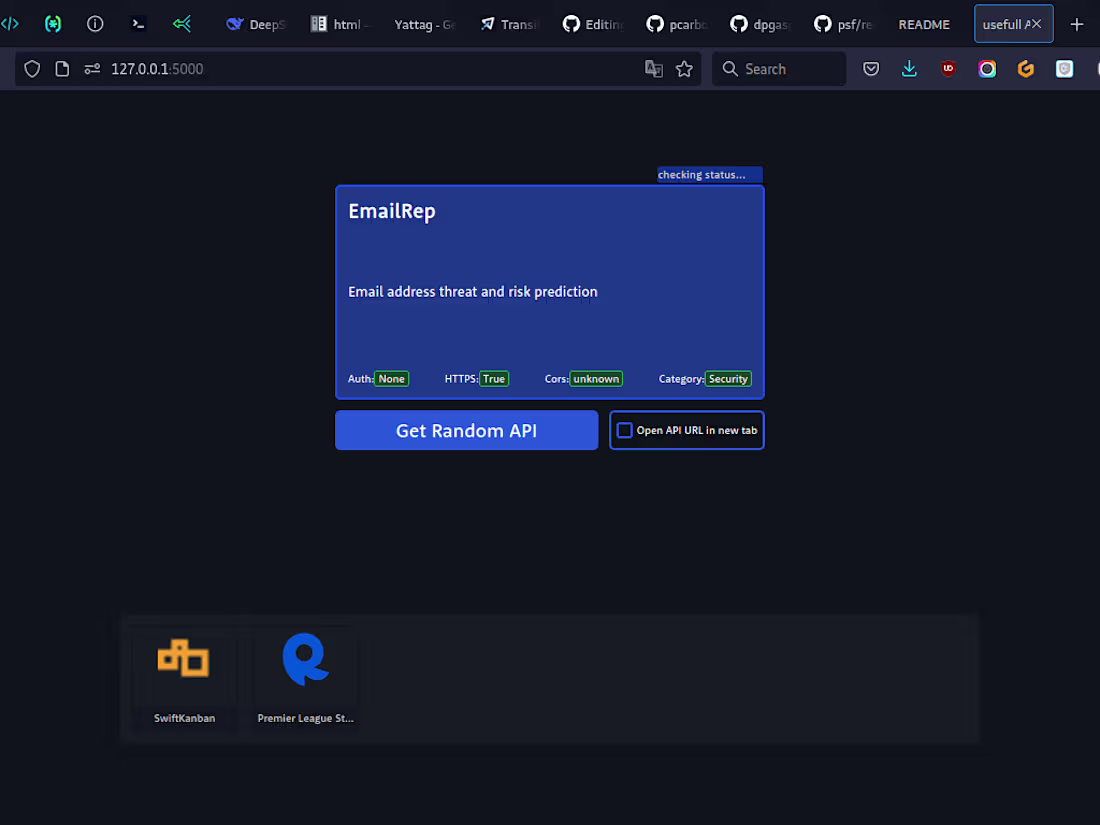Select the tracking protection shield icon
The height and width of the screenshot is (825, 1100).
tap(31, 69)
